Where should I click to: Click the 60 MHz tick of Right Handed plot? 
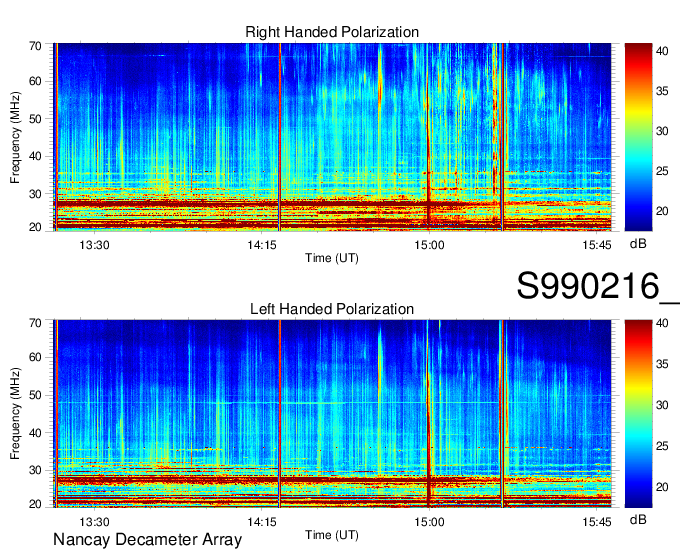click(35, 81)
